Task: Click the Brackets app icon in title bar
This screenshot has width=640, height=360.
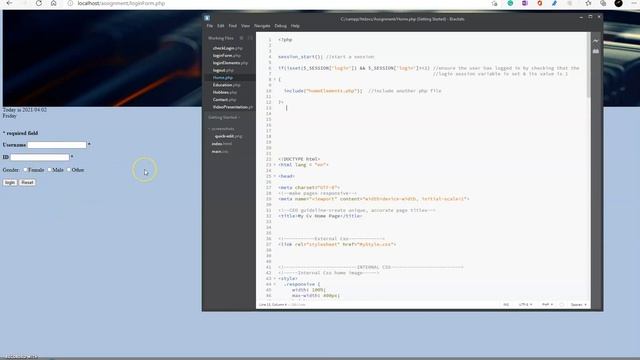Action: (x=207, y=18)
